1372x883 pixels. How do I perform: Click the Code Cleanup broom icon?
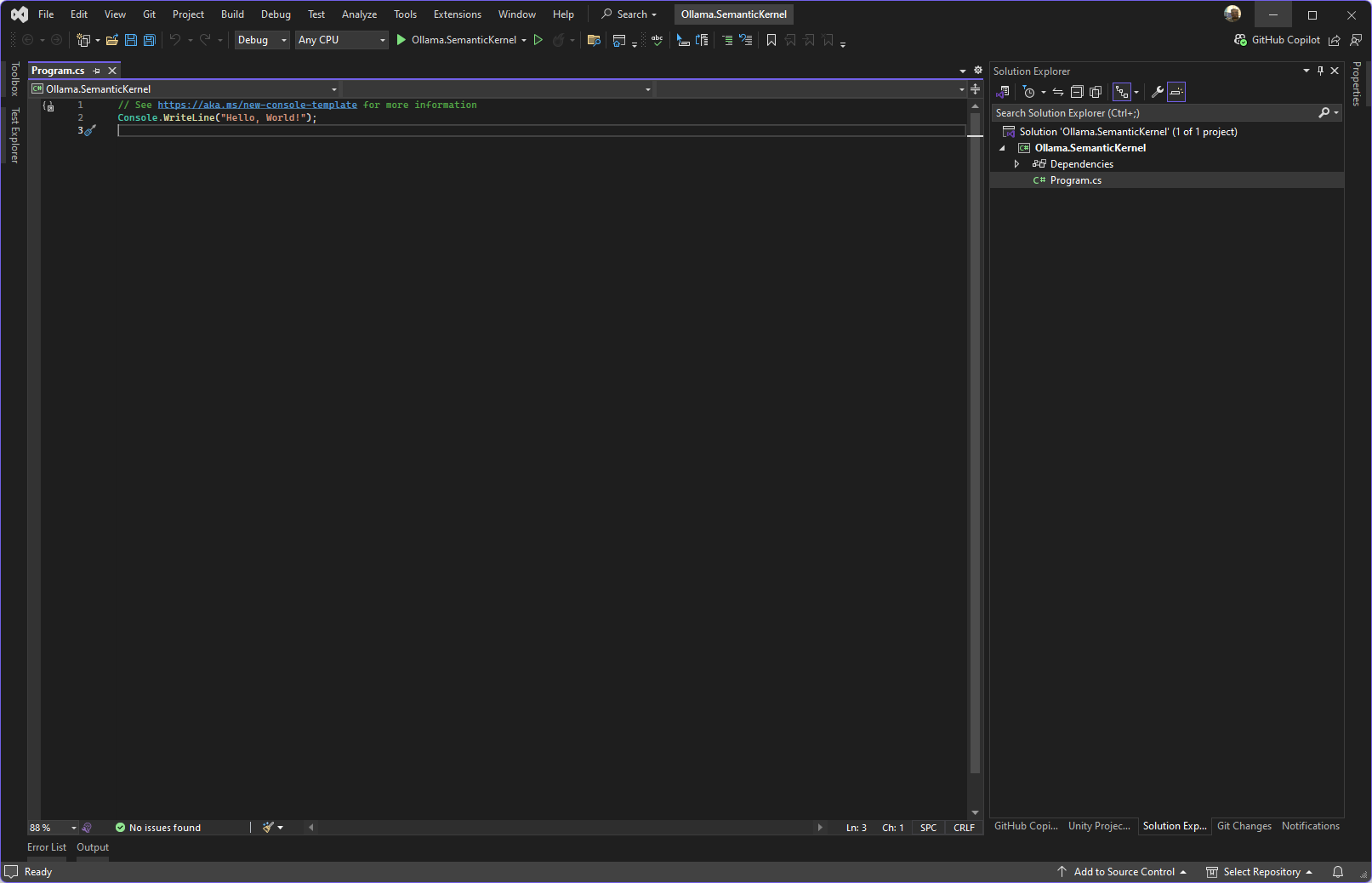coord(268,828)
